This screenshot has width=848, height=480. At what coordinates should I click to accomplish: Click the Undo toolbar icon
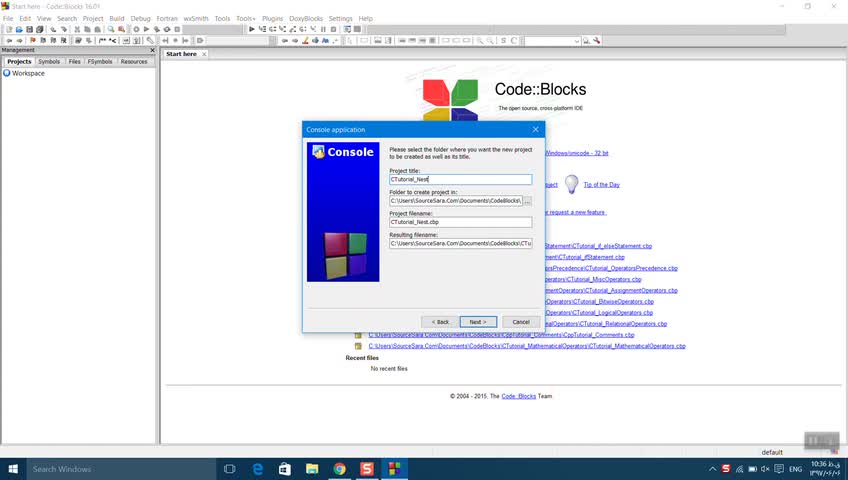(x=52, y=29)
